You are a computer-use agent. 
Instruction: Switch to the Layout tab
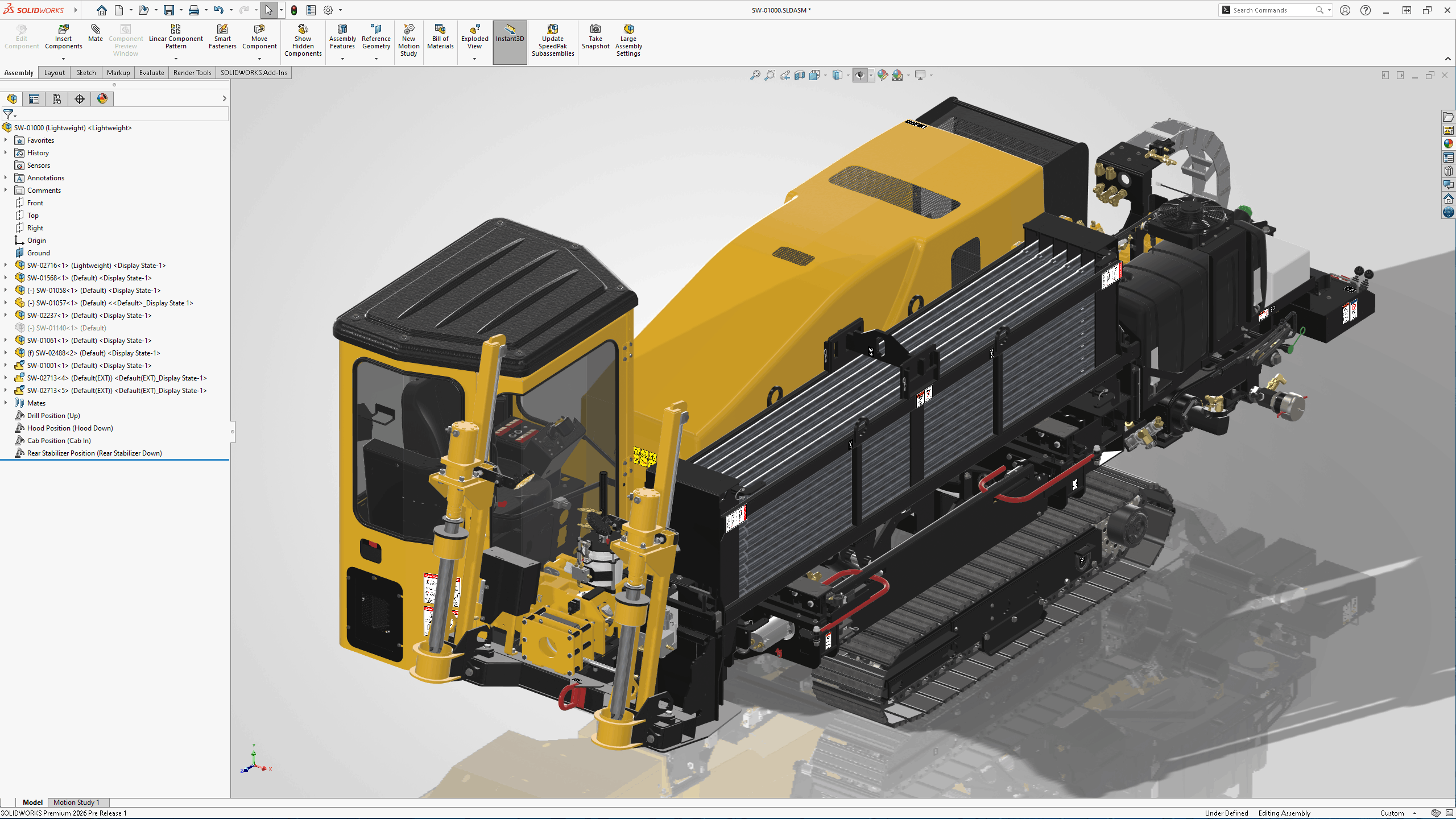coord(55,72)
